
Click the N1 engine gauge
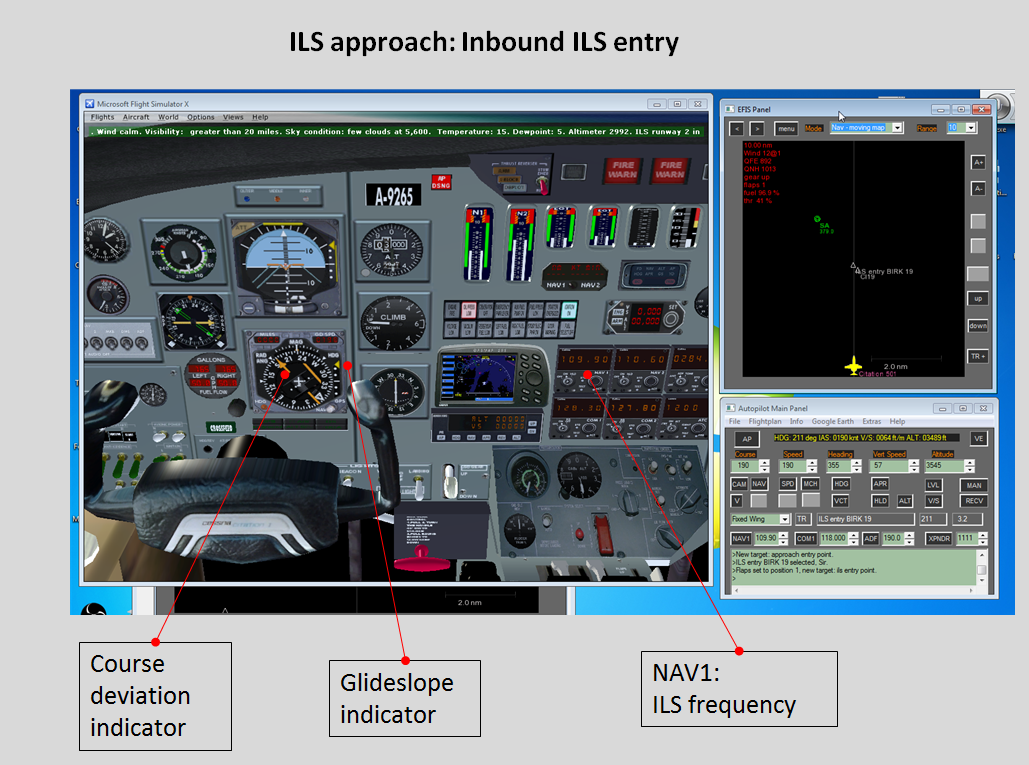pos(478,243)
